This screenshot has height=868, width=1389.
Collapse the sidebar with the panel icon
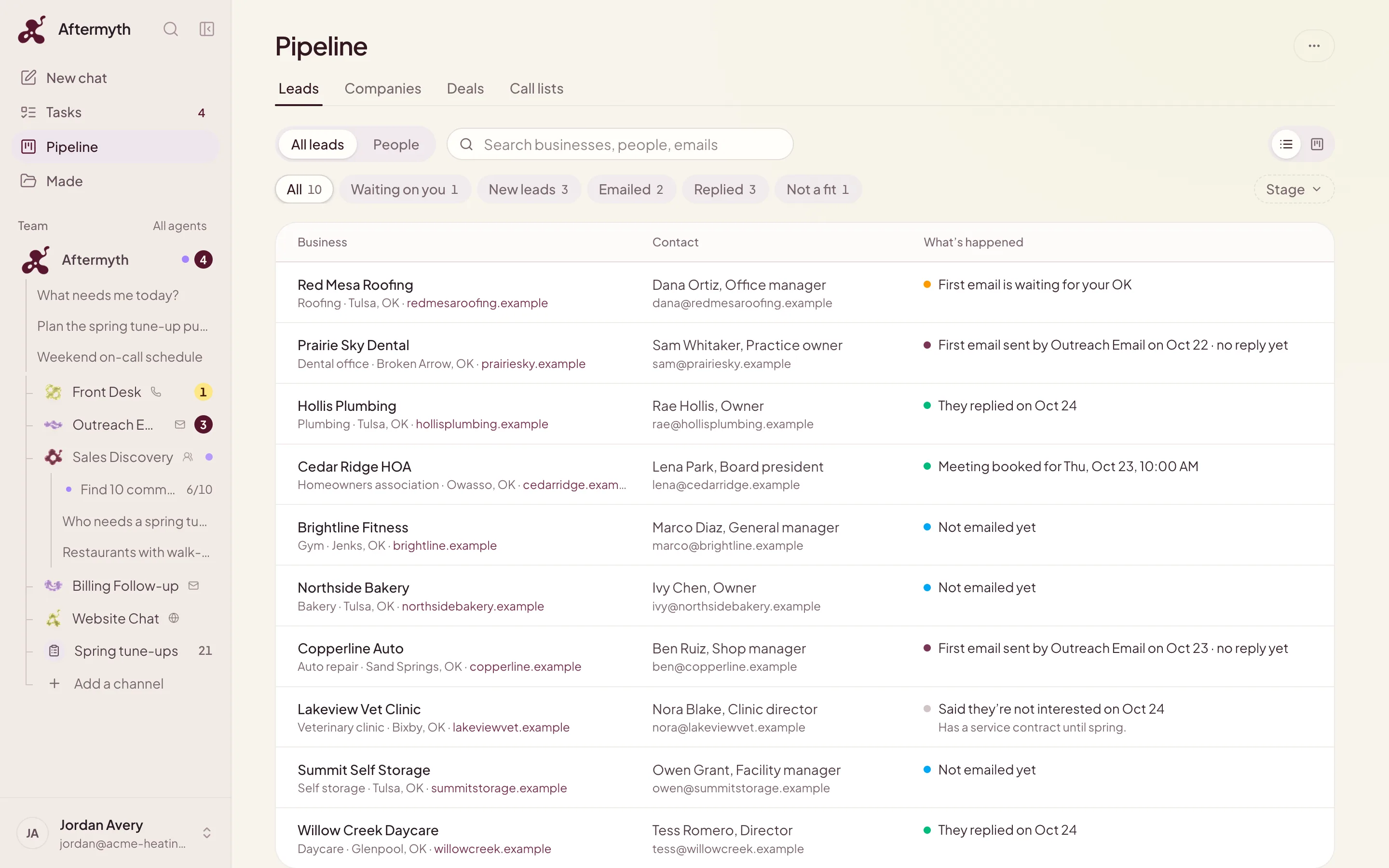click(x=206, y=29)
